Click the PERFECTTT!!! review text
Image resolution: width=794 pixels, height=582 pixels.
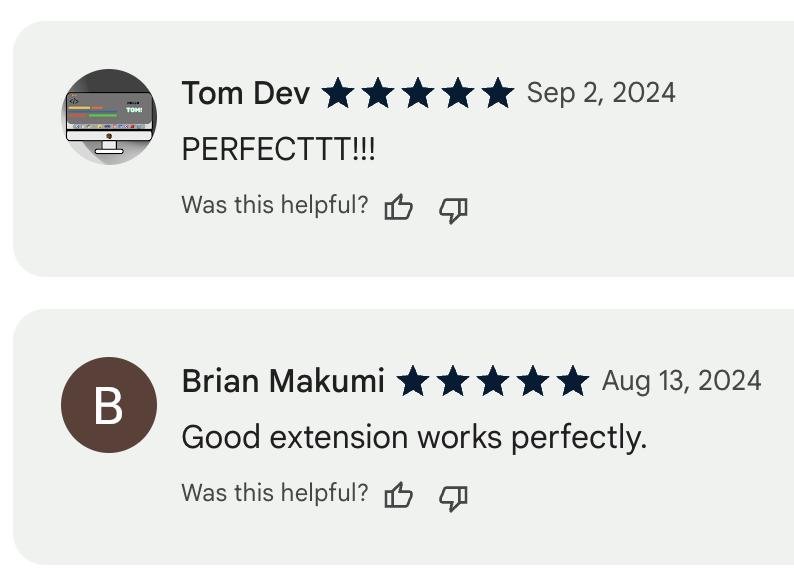(279, 150)
